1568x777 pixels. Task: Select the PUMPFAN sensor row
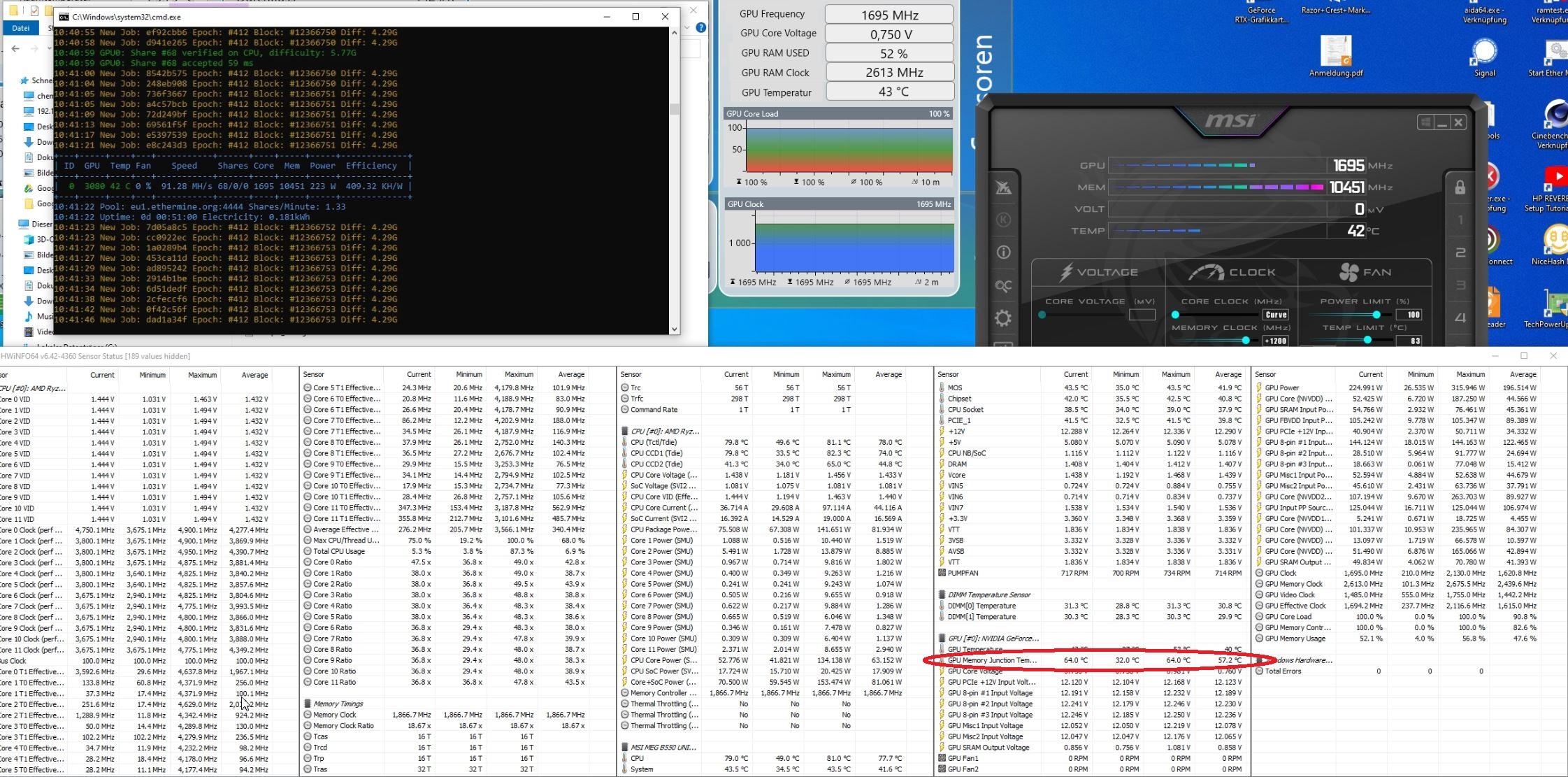[1092, 573]
